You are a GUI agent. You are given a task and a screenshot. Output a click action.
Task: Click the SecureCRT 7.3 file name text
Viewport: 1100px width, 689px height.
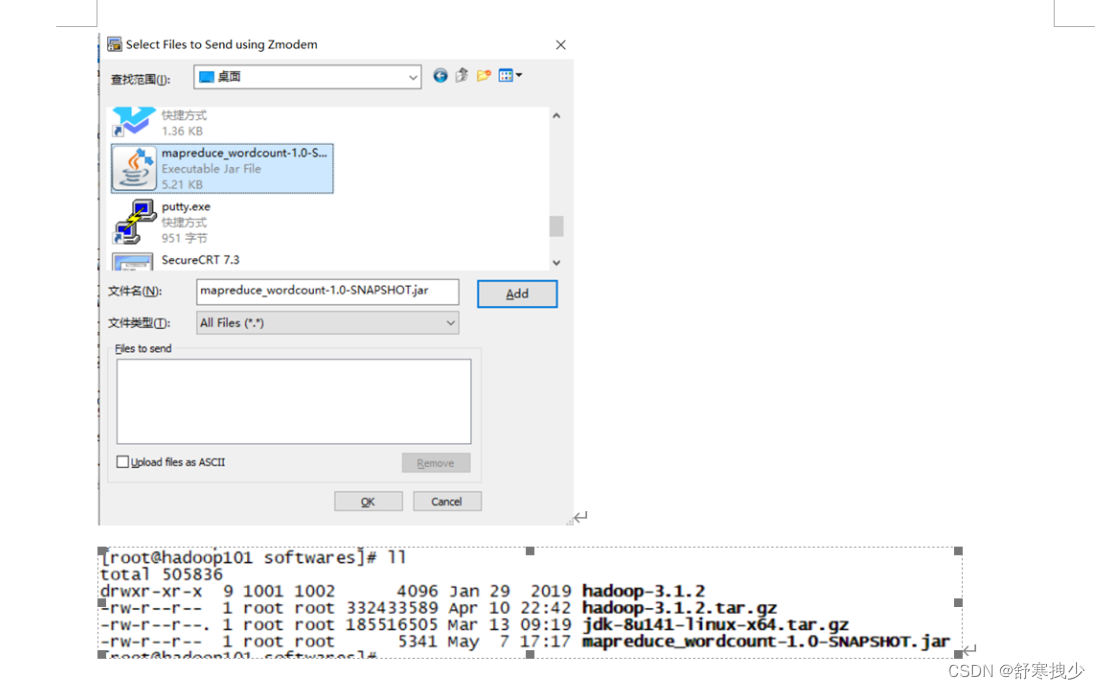[201, 260]
